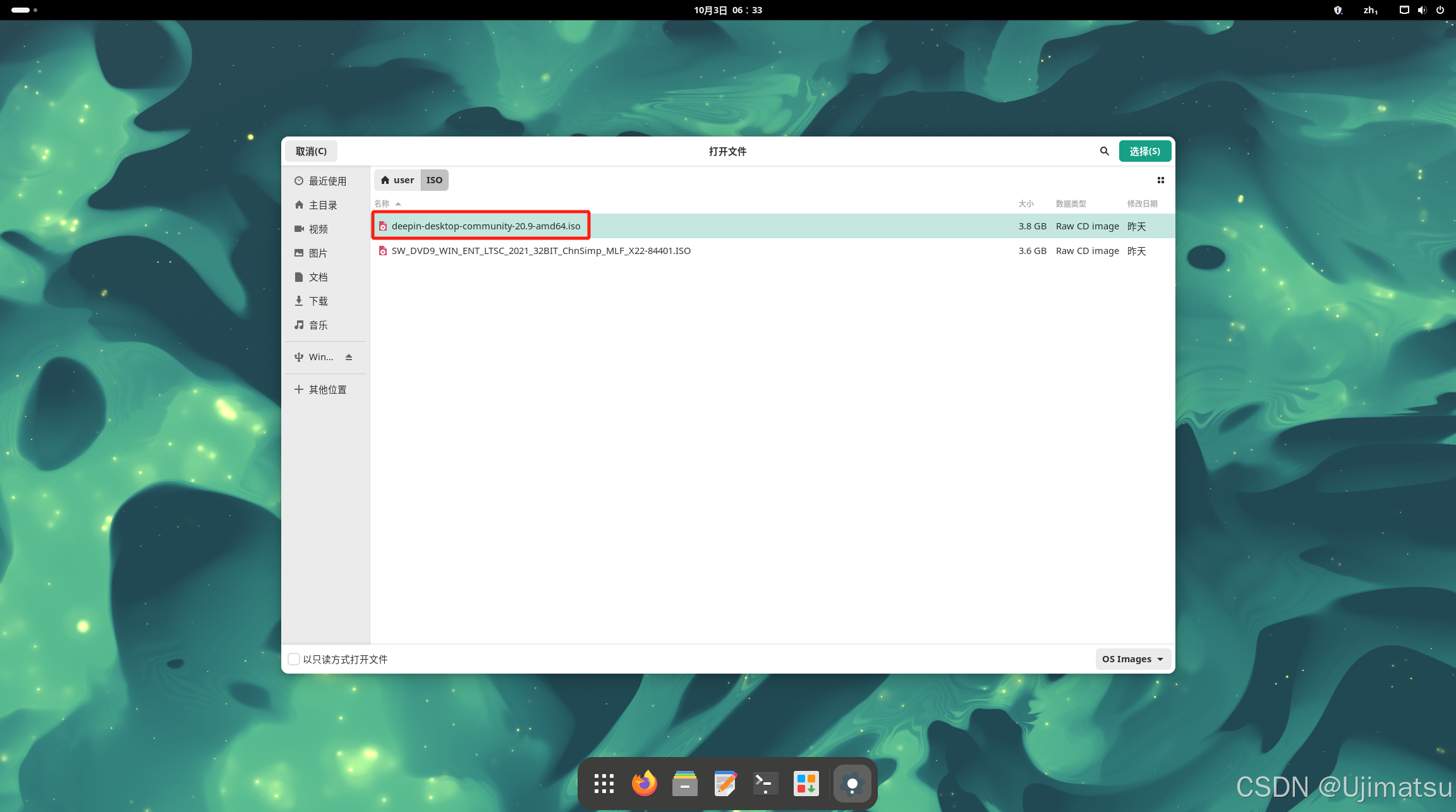Select the ISO path breadcrumb
This screenshot has width=1456, height=812.
click(x=434, y=180)
